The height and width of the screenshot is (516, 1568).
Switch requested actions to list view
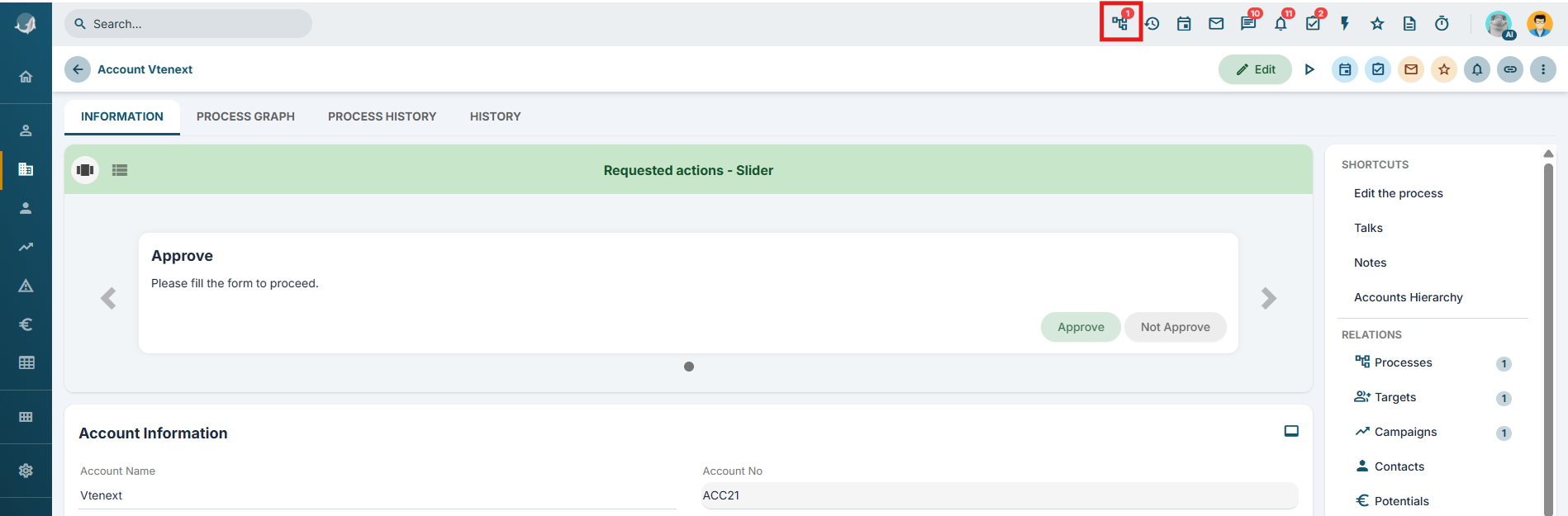tap(120, 170)
